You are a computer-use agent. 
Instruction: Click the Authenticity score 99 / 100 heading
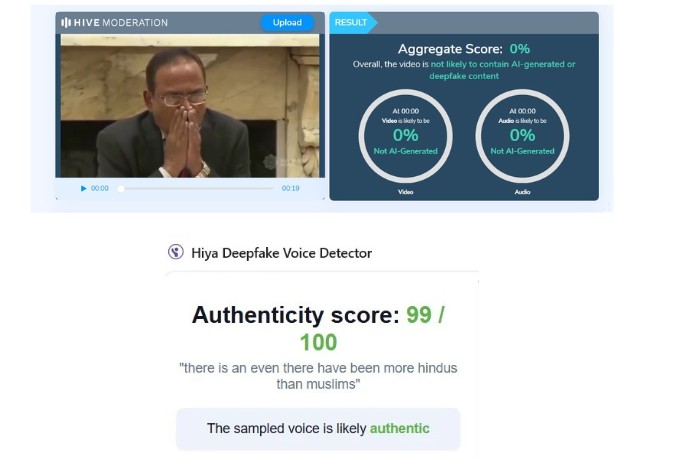(x=318, y=329)
